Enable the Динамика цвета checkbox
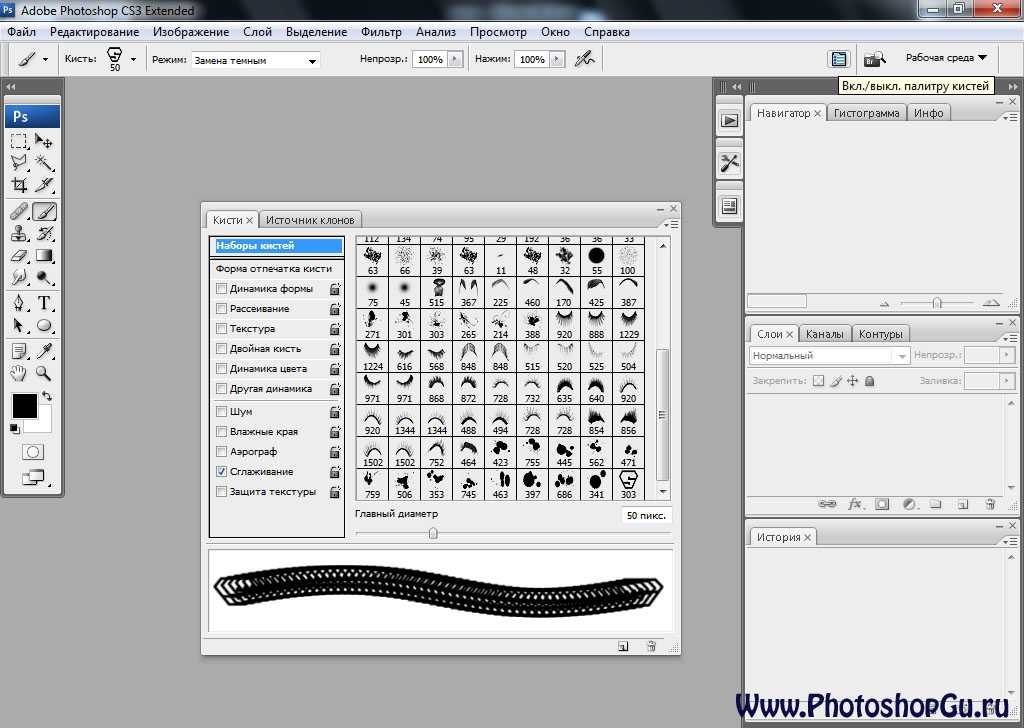The image size is (1024, 728). 221,368
